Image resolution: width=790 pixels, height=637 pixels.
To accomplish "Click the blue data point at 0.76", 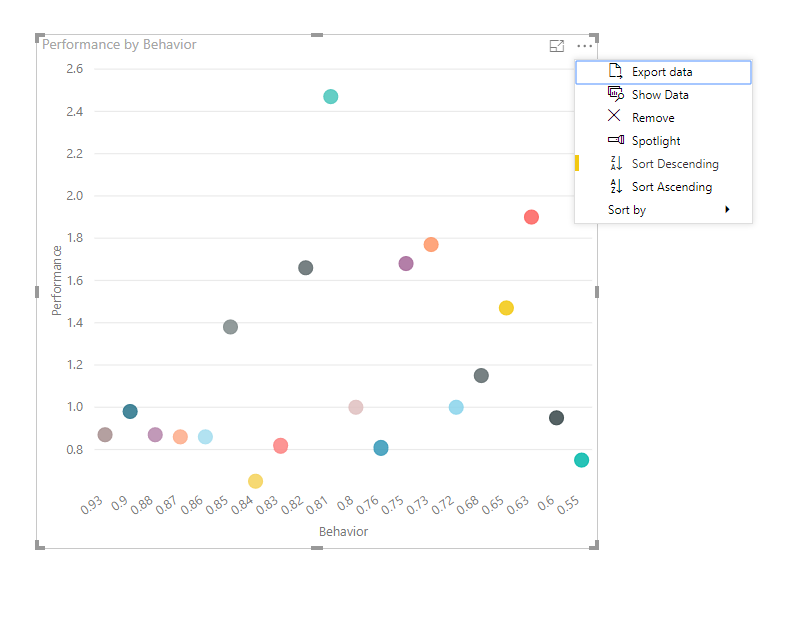I will tap(381, 448).
